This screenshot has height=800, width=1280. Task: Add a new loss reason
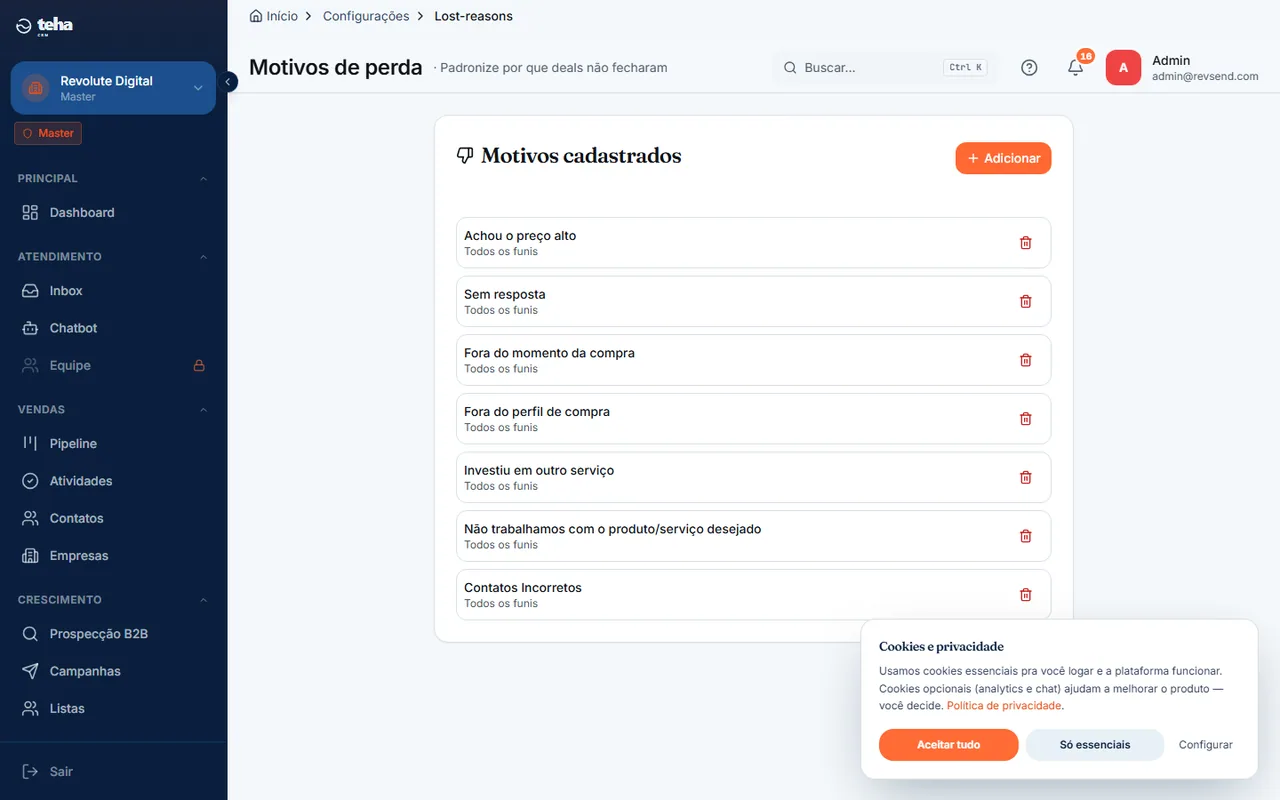[1003, 158]
